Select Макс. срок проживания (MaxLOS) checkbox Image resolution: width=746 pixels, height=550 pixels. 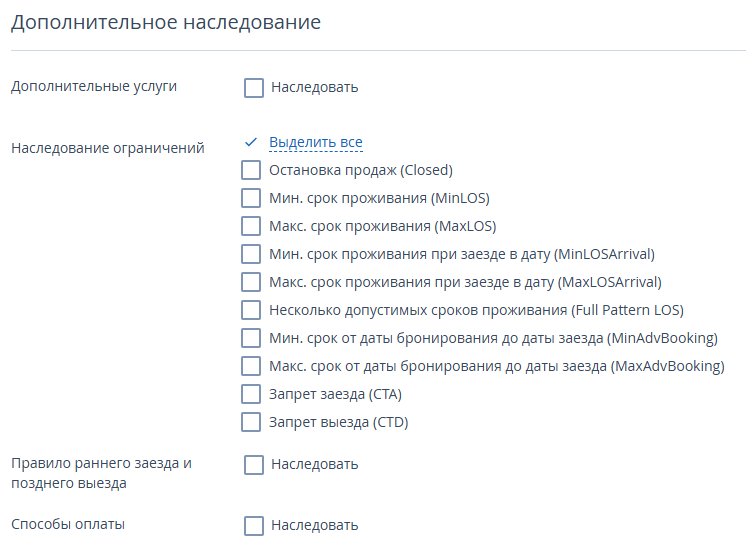(251, 226)
